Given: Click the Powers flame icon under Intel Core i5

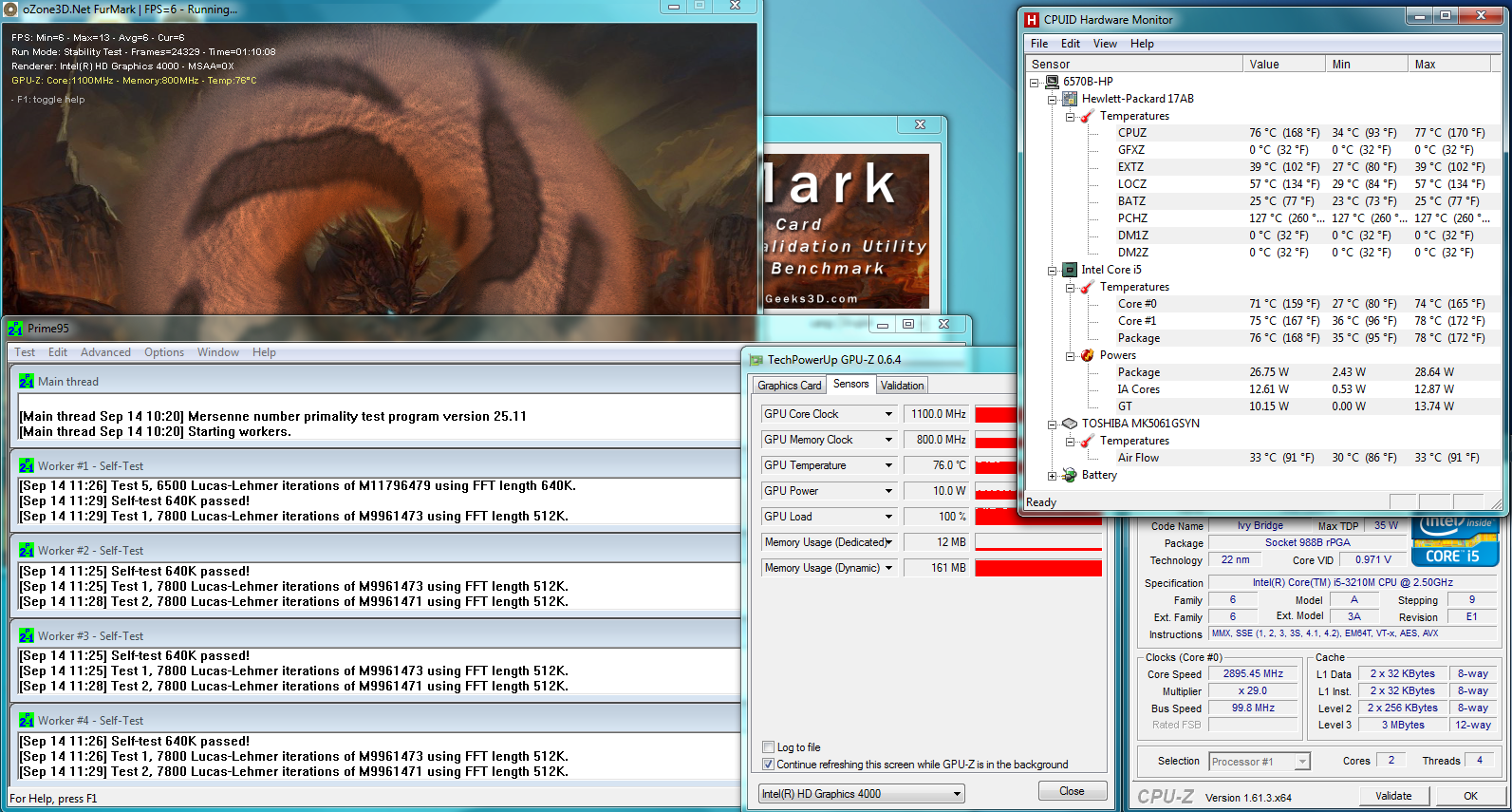Looking at the screenshot, I should coord(1088,355).
